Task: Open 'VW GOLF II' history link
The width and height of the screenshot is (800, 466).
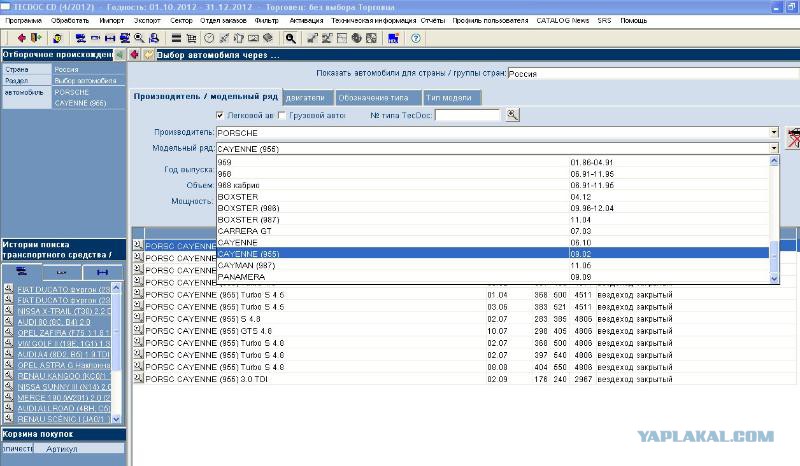Action: click(x=63, y=344)
